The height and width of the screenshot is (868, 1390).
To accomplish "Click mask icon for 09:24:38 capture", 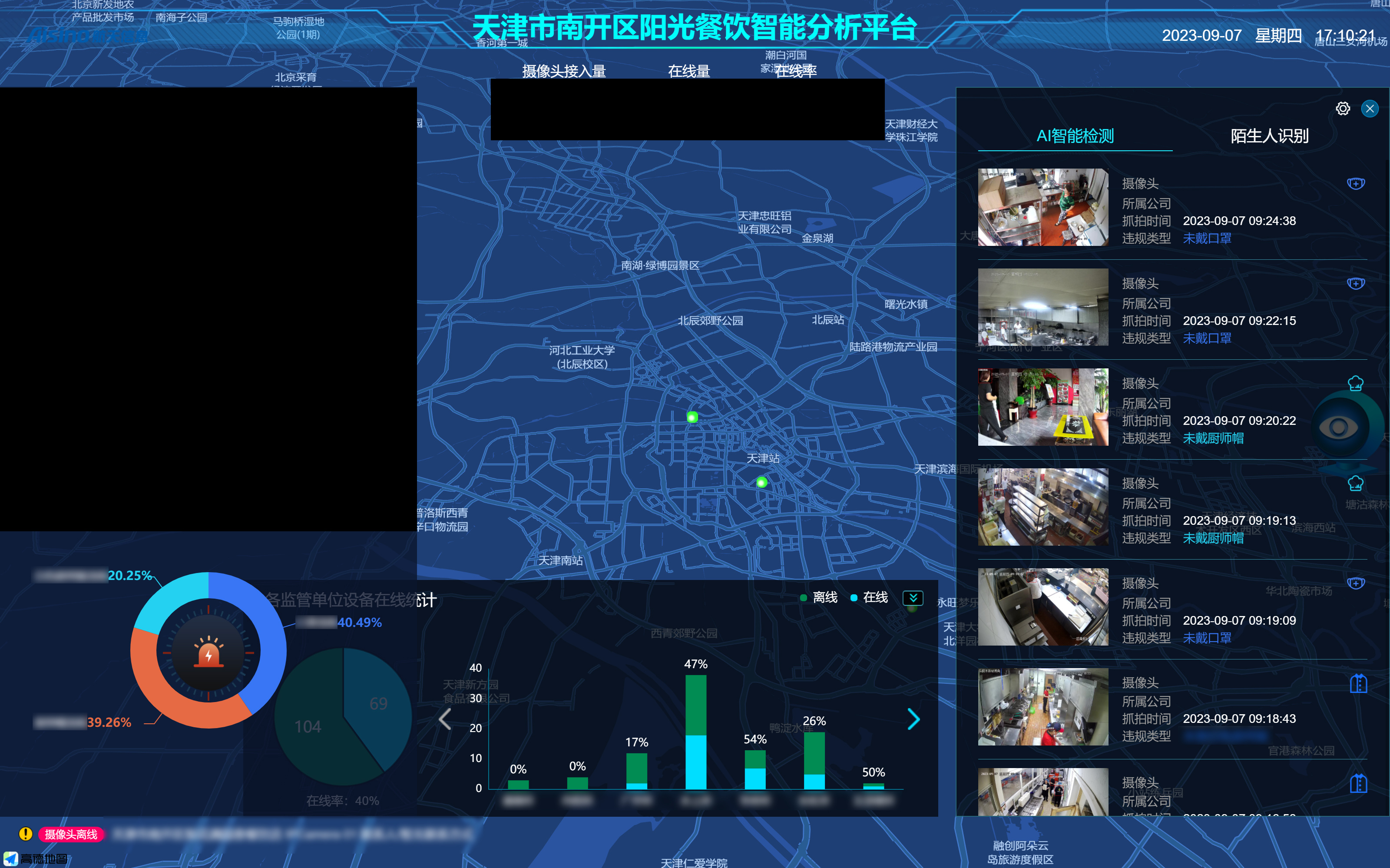I will 1356,184.
